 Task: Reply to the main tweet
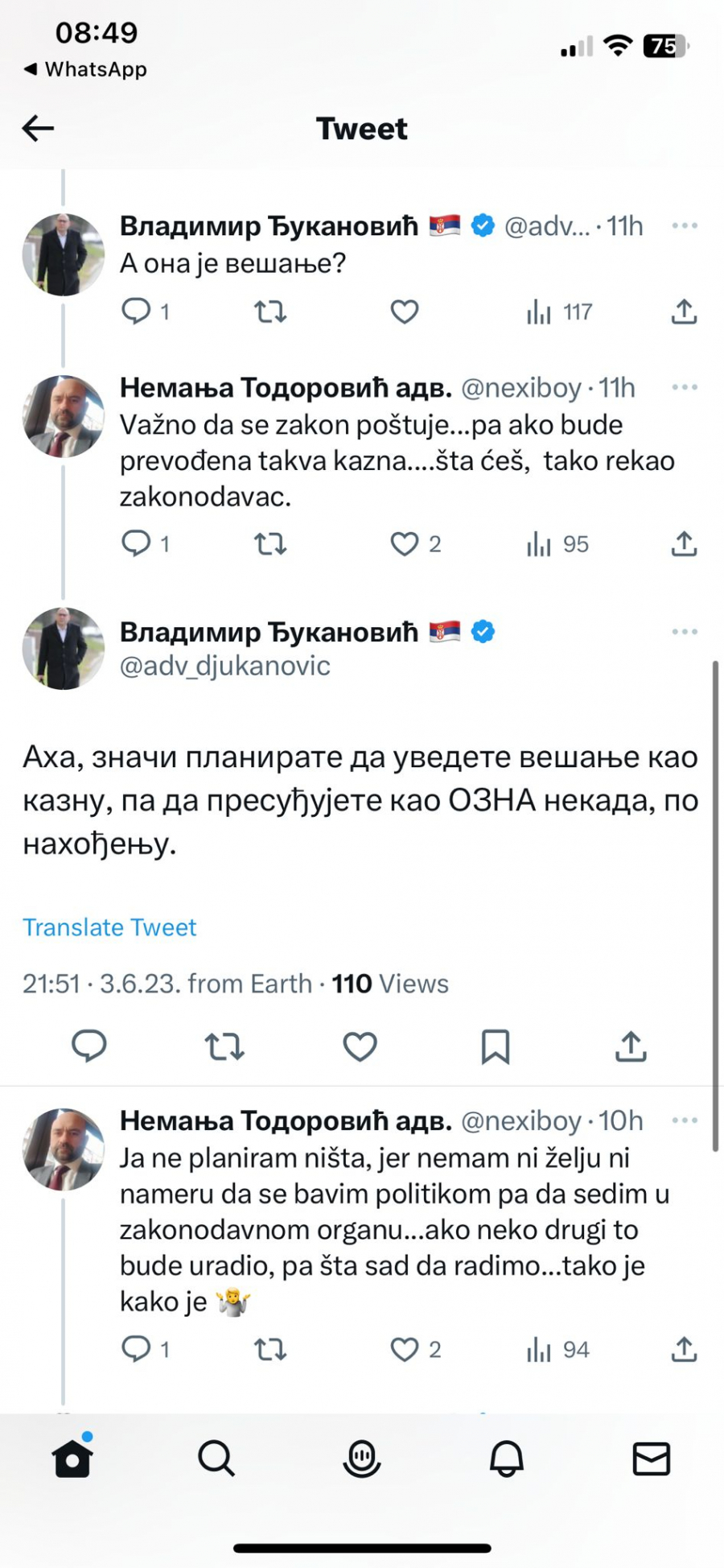coord(89,1046)
